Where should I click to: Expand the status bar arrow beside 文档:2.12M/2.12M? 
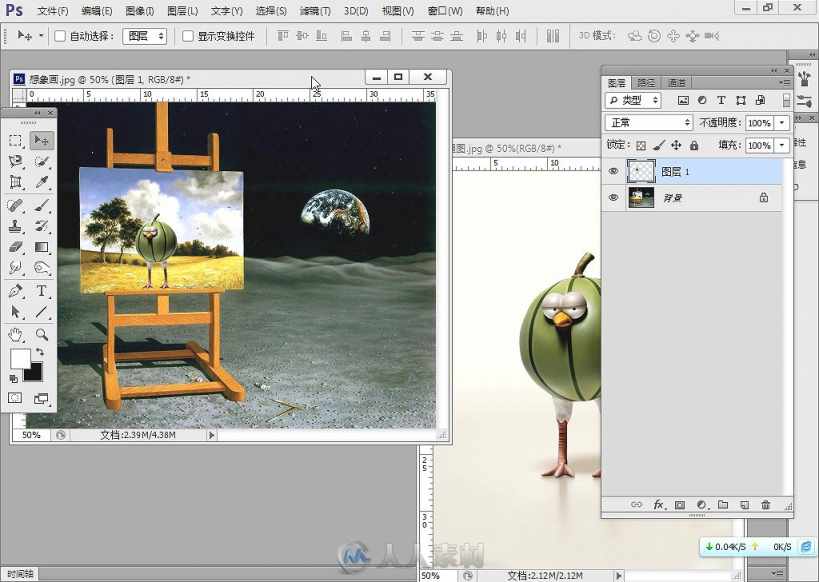[619, 576]
